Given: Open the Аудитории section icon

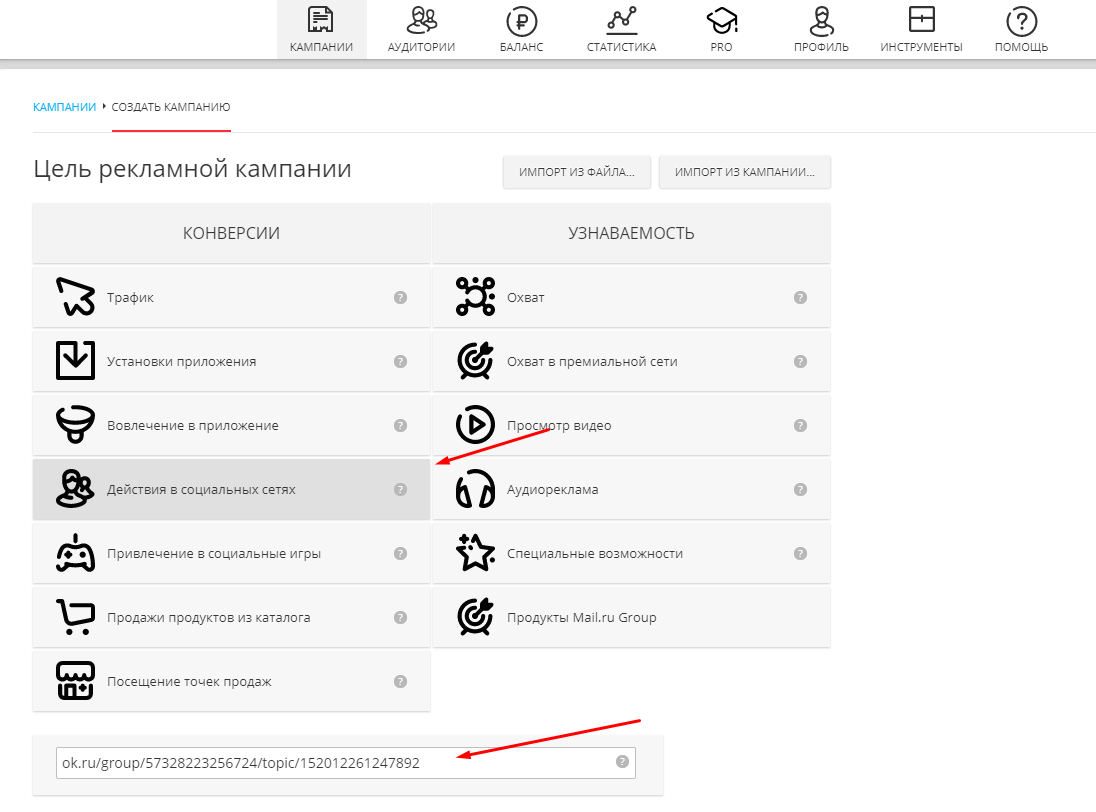Looking at the screenshot, I should tap(421, 20).
